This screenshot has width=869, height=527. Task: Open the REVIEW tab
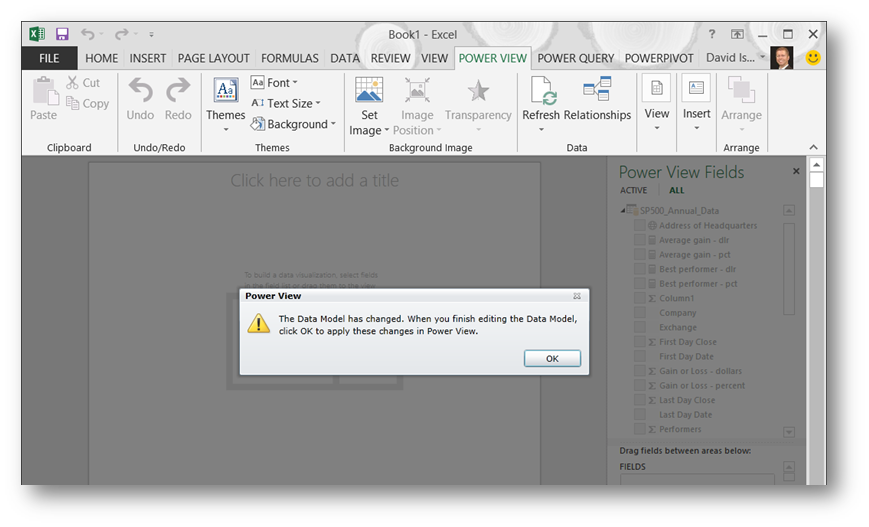[390, 58]
